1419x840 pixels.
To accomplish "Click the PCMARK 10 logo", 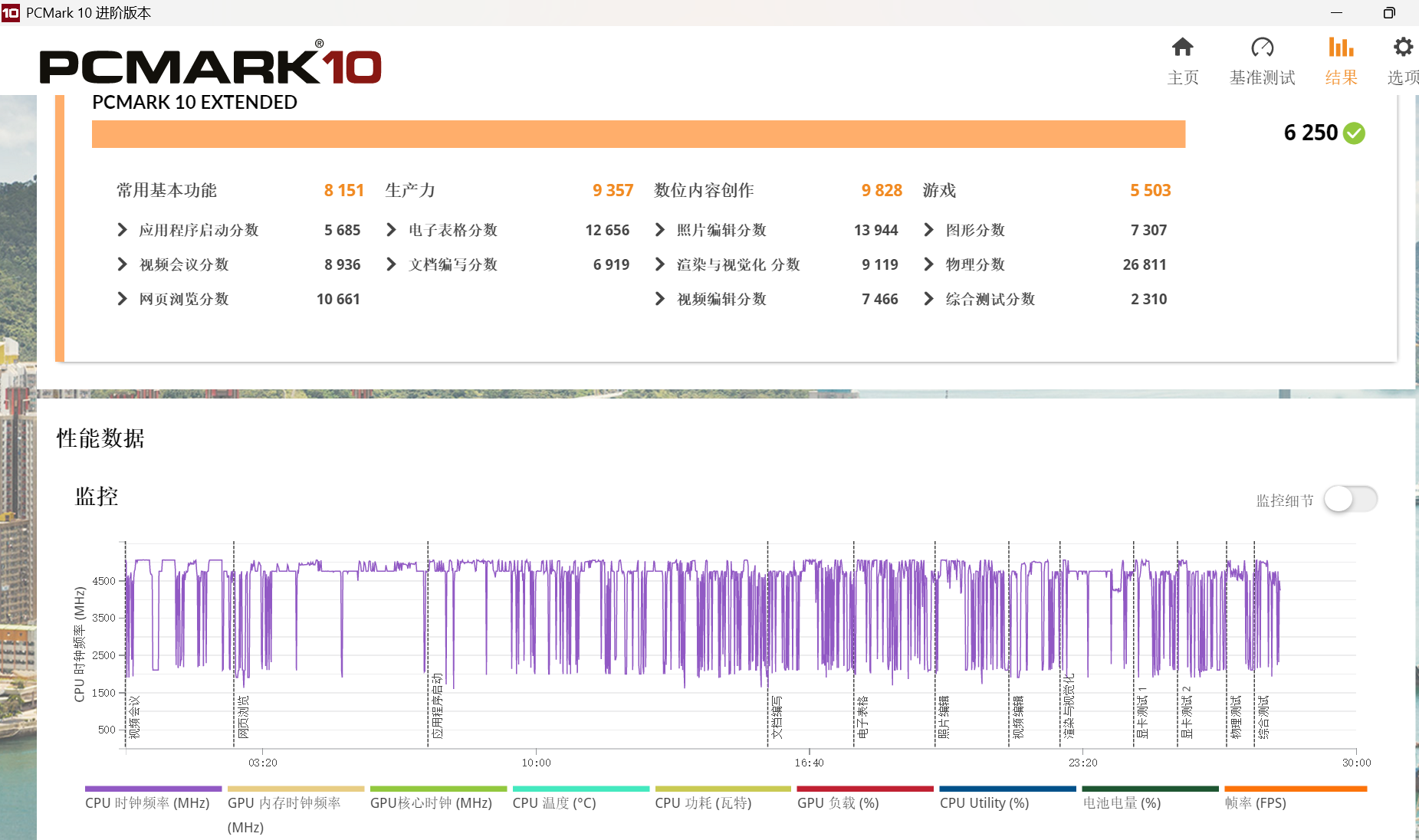I will pyautogui.click(x=211, y=62).
